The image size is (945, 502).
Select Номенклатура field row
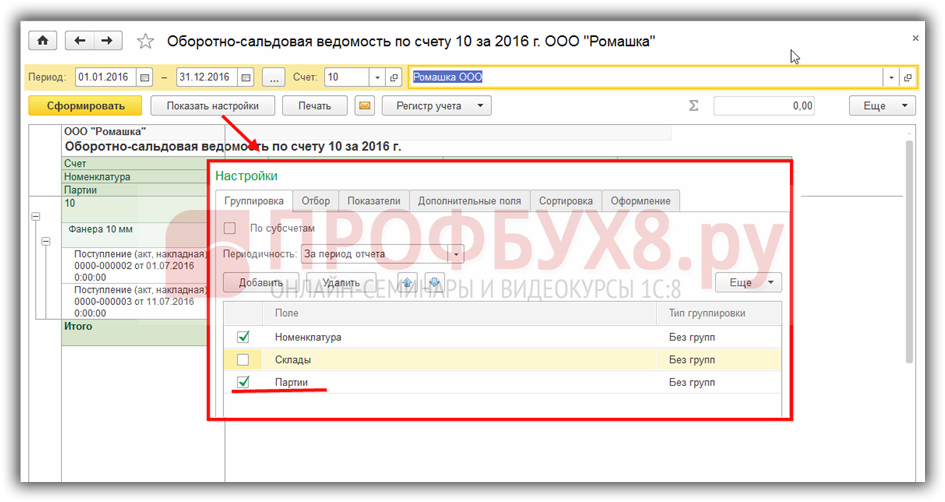[503, 337]
